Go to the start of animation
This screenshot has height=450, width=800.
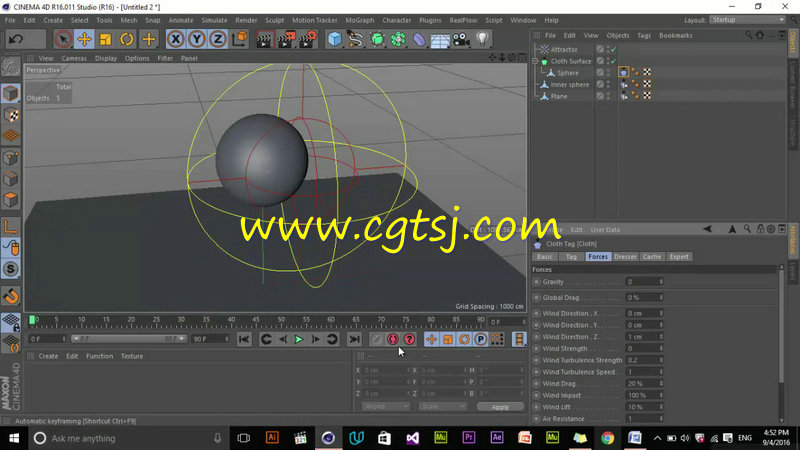[x=244, y=339]
